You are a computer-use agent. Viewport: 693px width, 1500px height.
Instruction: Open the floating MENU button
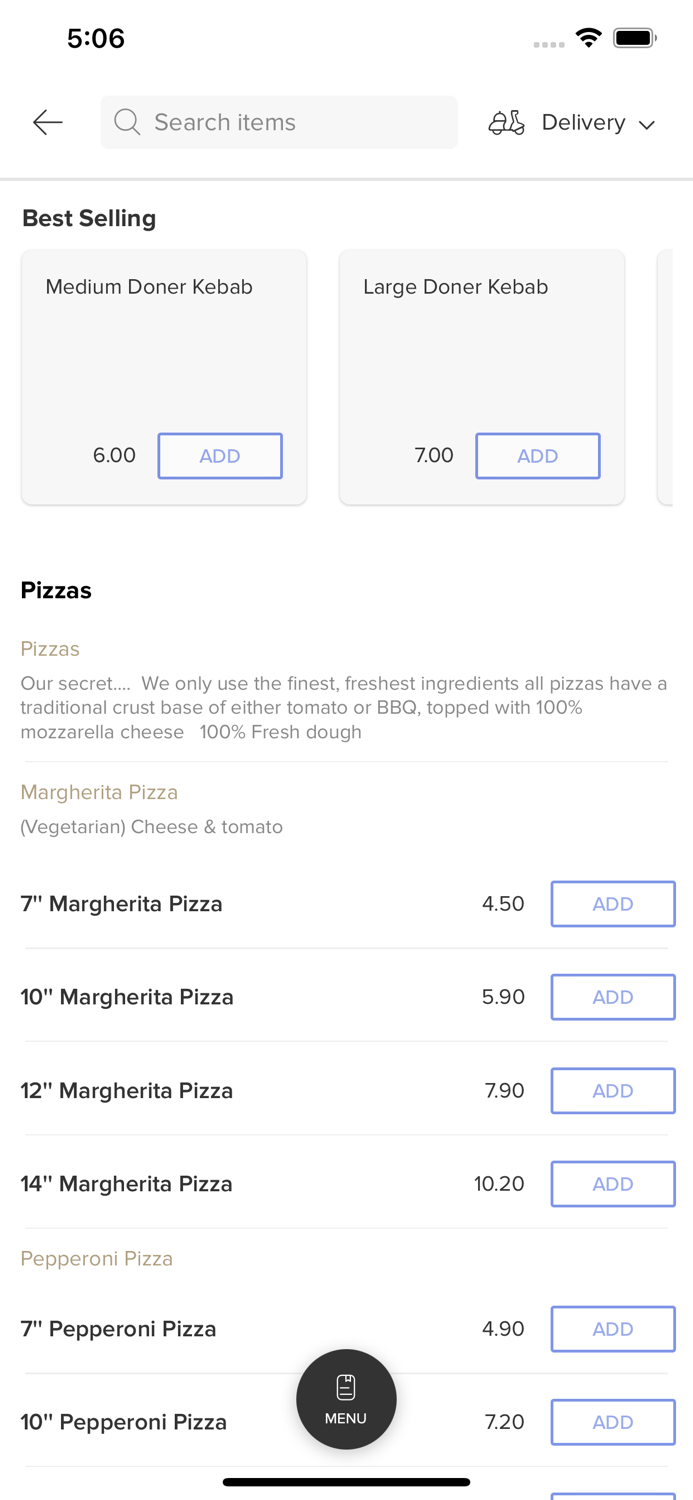point(346,1398)
